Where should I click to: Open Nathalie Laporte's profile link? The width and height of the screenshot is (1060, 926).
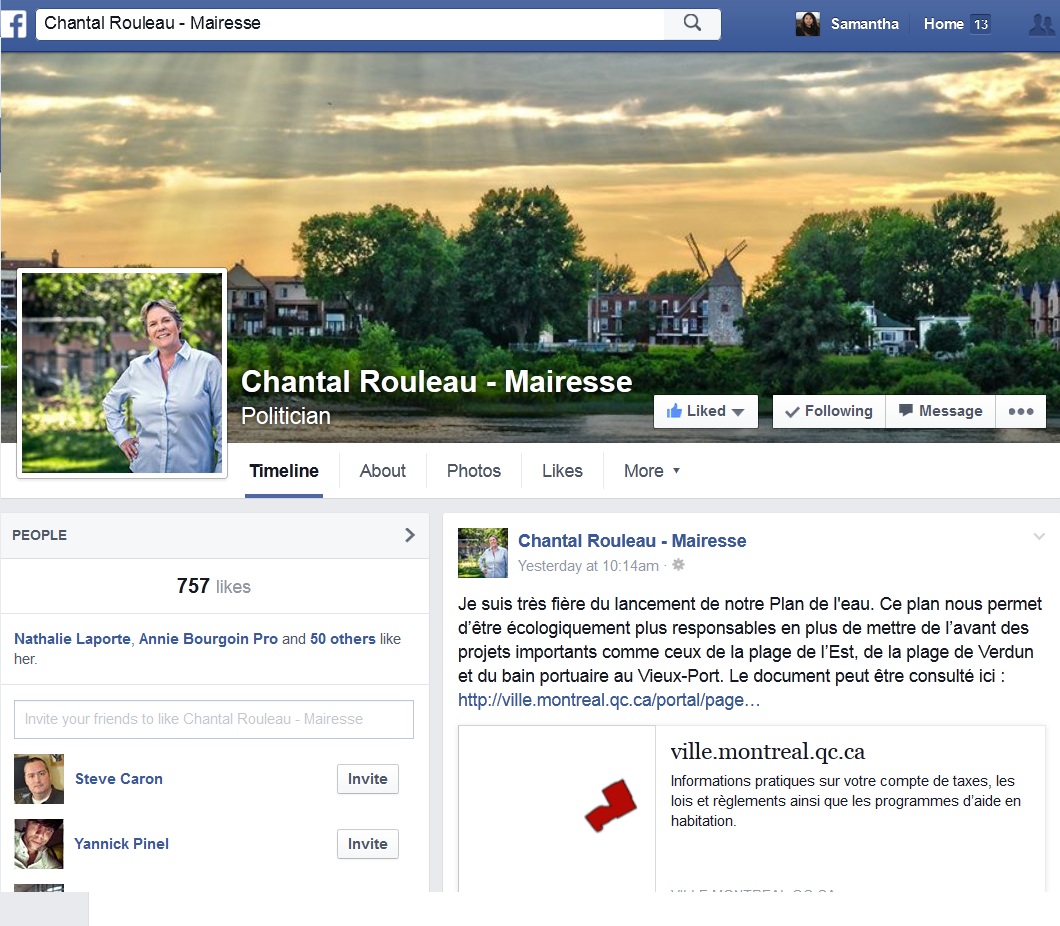[72, 639]
